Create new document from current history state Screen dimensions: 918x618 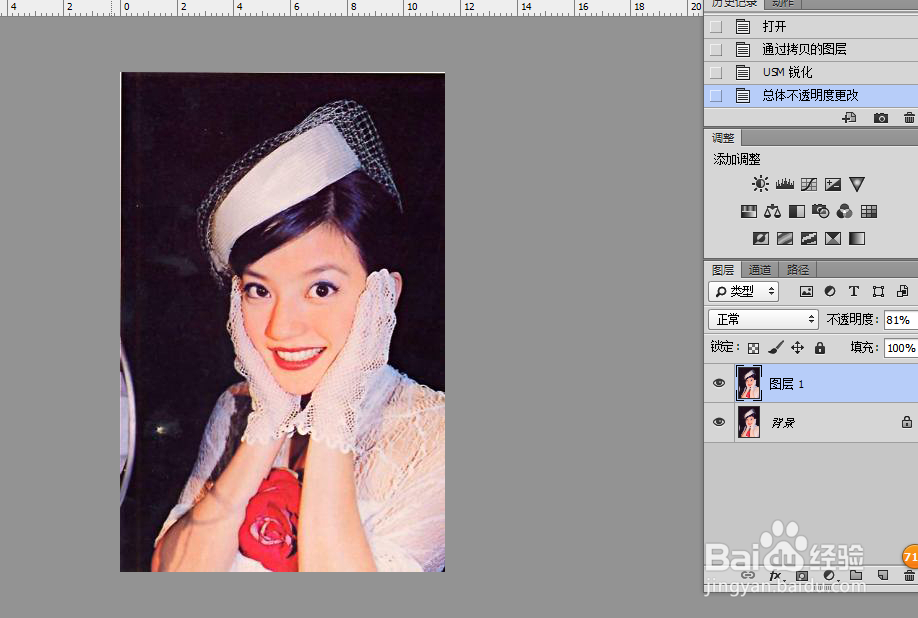pyautogui.click(x=849, y=118)
